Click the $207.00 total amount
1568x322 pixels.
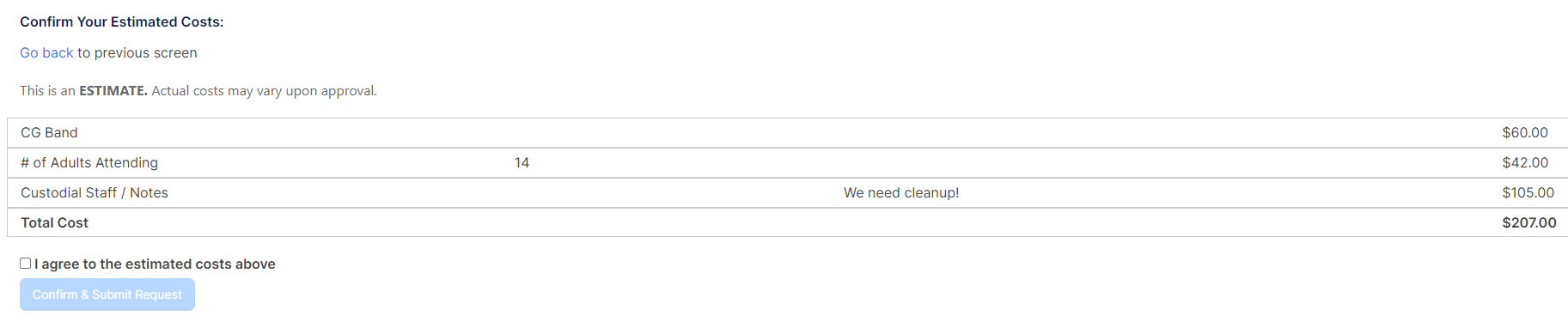coord(1529,222)
